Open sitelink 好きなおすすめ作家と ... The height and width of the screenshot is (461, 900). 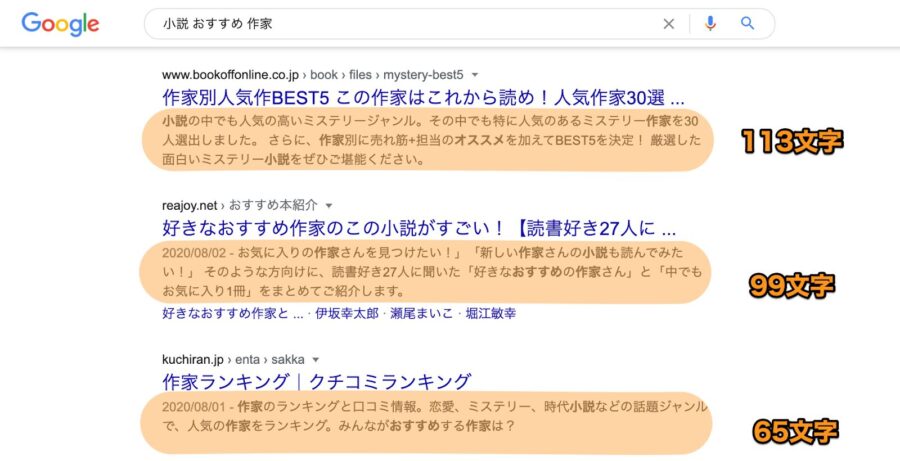coord(232,313)
